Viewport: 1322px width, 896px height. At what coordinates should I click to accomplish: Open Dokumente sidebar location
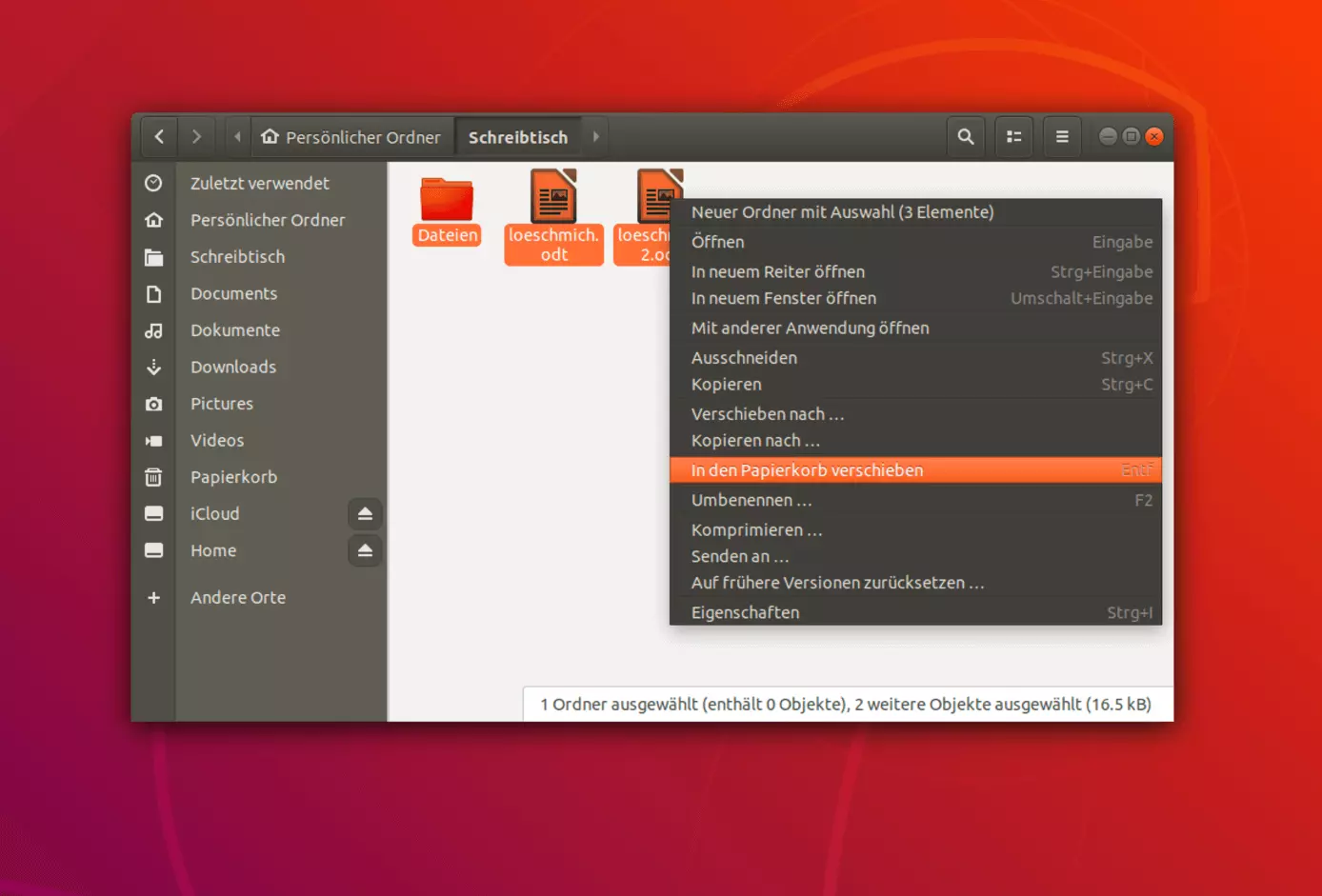click(x=235, y=330)
